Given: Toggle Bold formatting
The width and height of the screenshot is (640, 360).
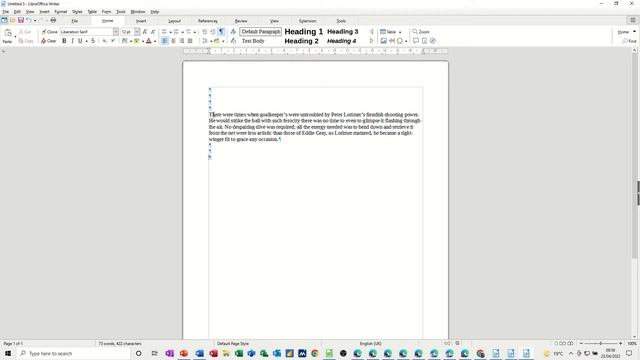Looking at the screenshot, I should (64, 41).
